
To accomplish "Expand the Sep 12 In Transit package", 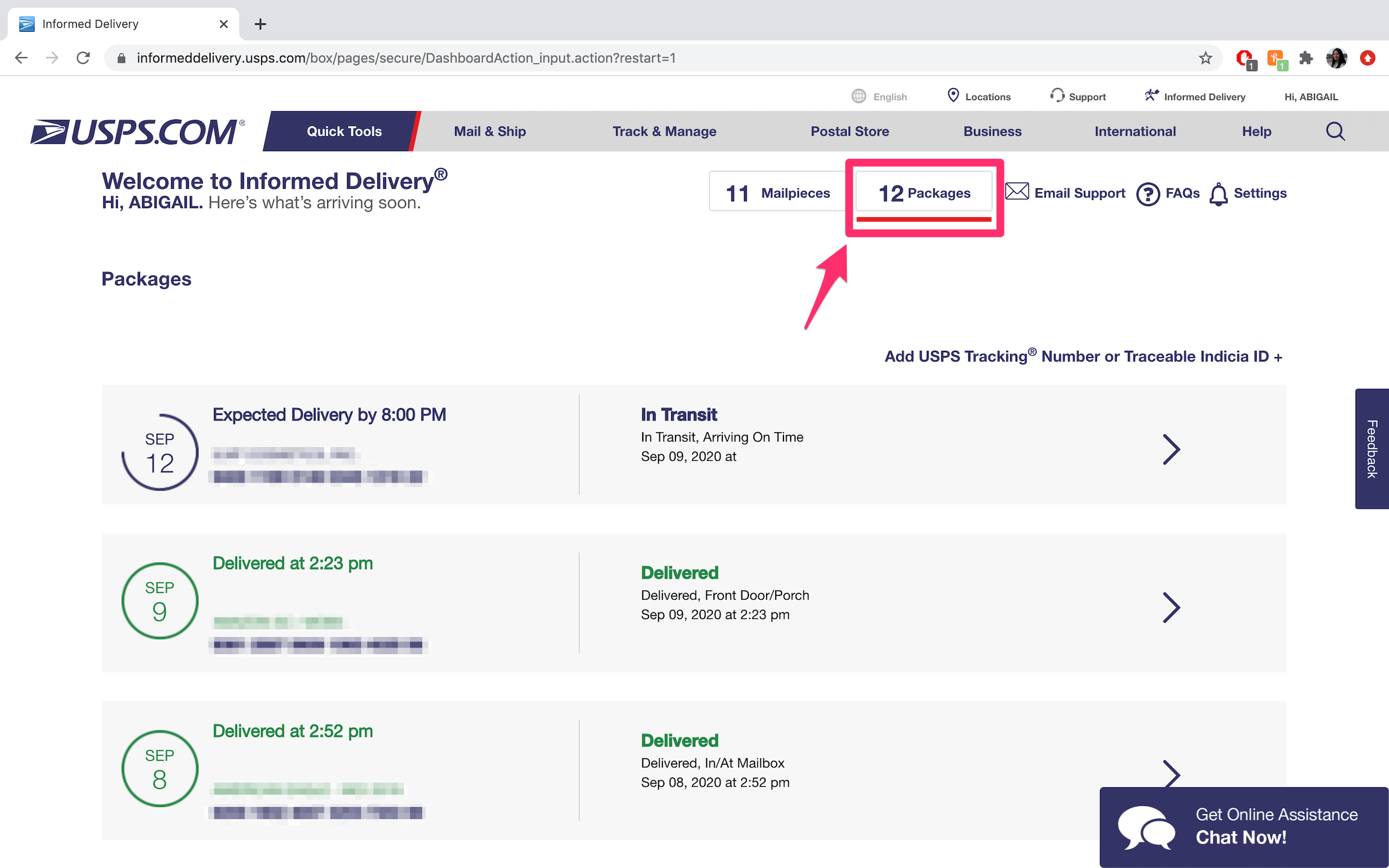I will pos(1171,449).
